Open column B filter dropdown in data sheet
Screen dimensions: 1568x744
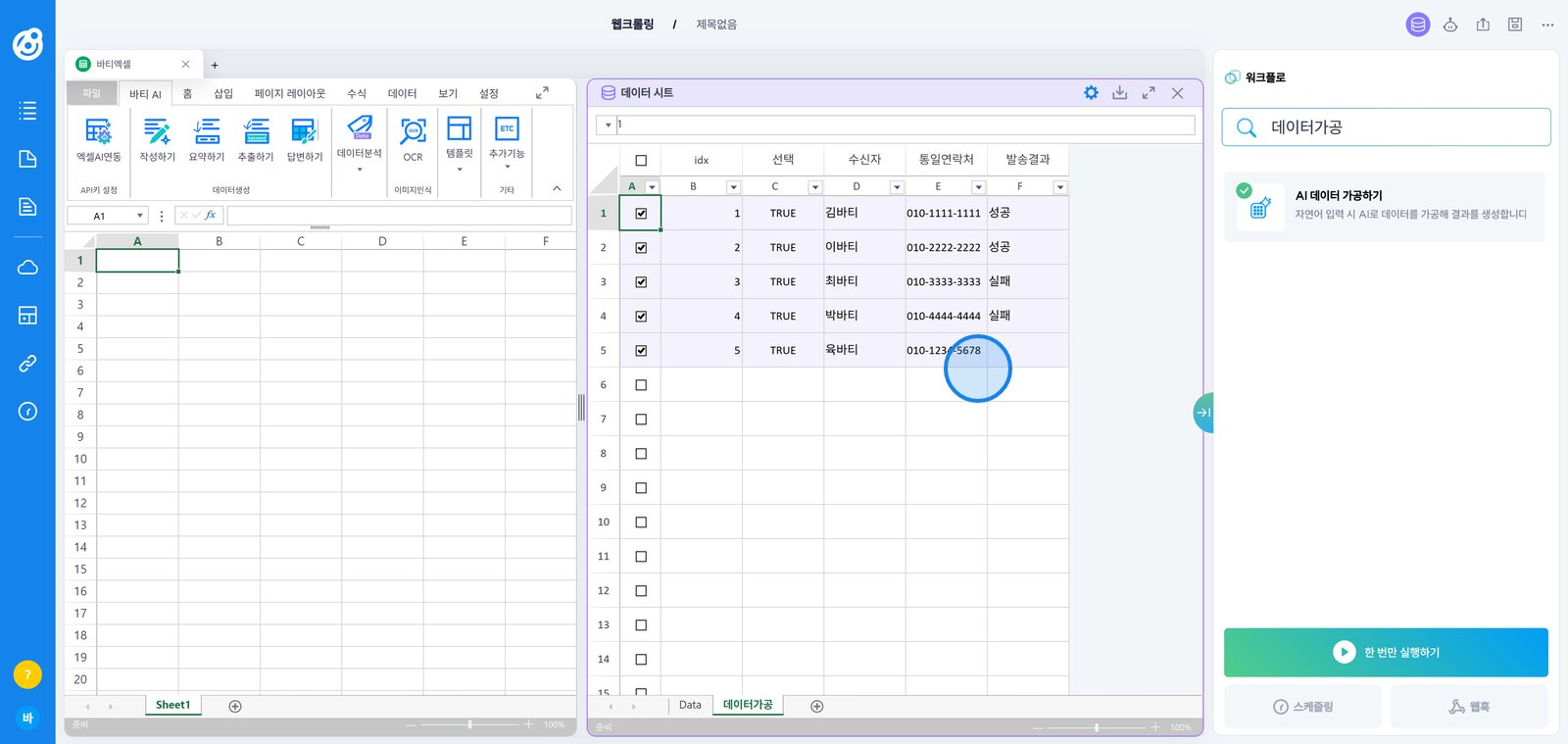pos(733,187)
